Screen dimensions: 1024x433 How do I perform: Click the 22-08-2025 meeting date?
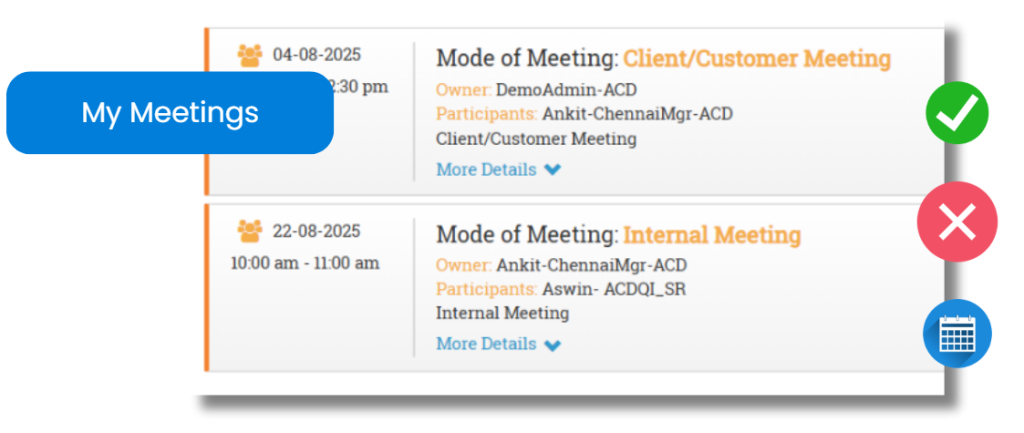(317, 231)
